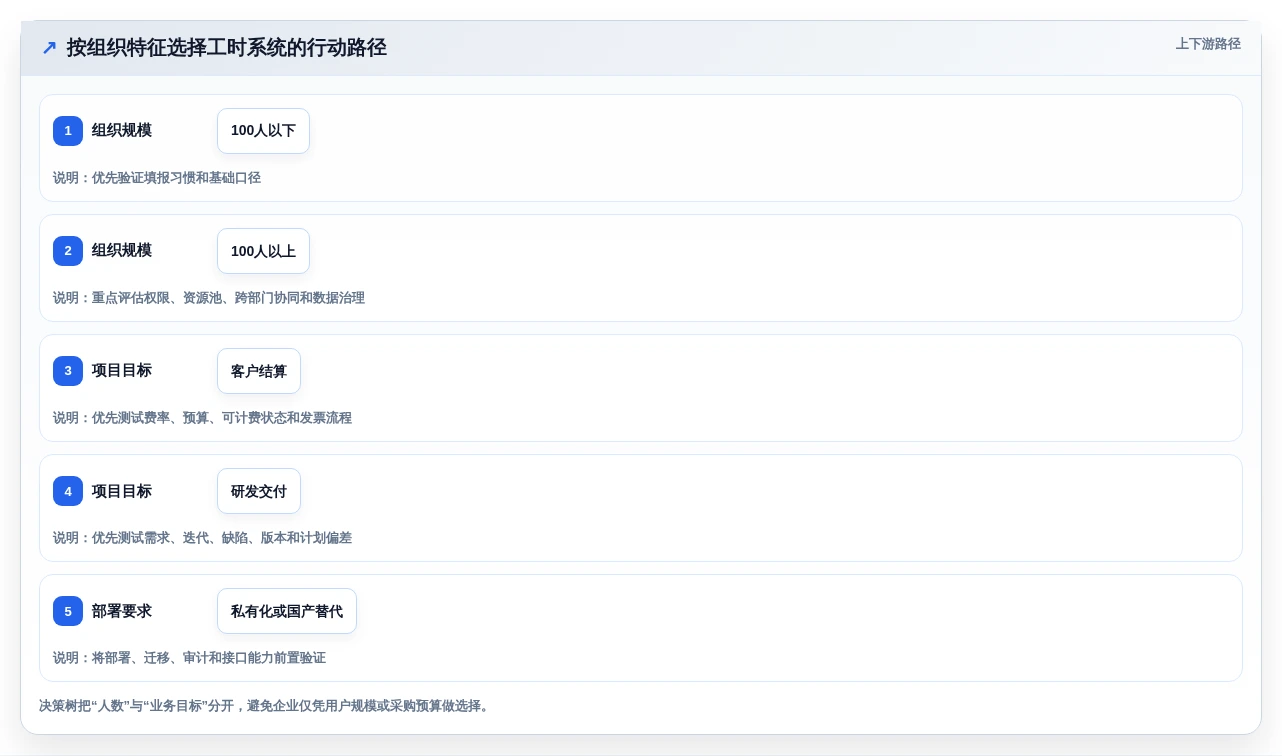Pick the 私有化或国产替代 chip
The image size is (1282, 756).
287,611
